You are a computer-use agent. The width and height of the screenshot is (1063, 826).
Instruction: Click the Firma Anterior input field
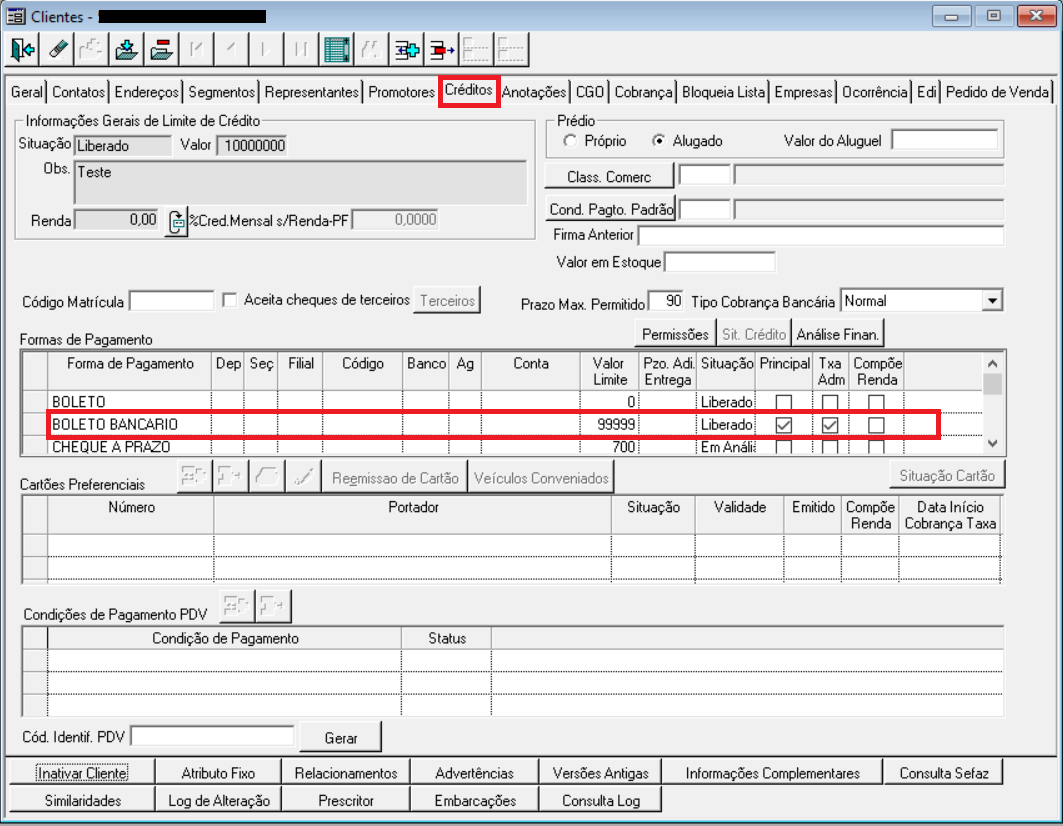tap(820, 235)
